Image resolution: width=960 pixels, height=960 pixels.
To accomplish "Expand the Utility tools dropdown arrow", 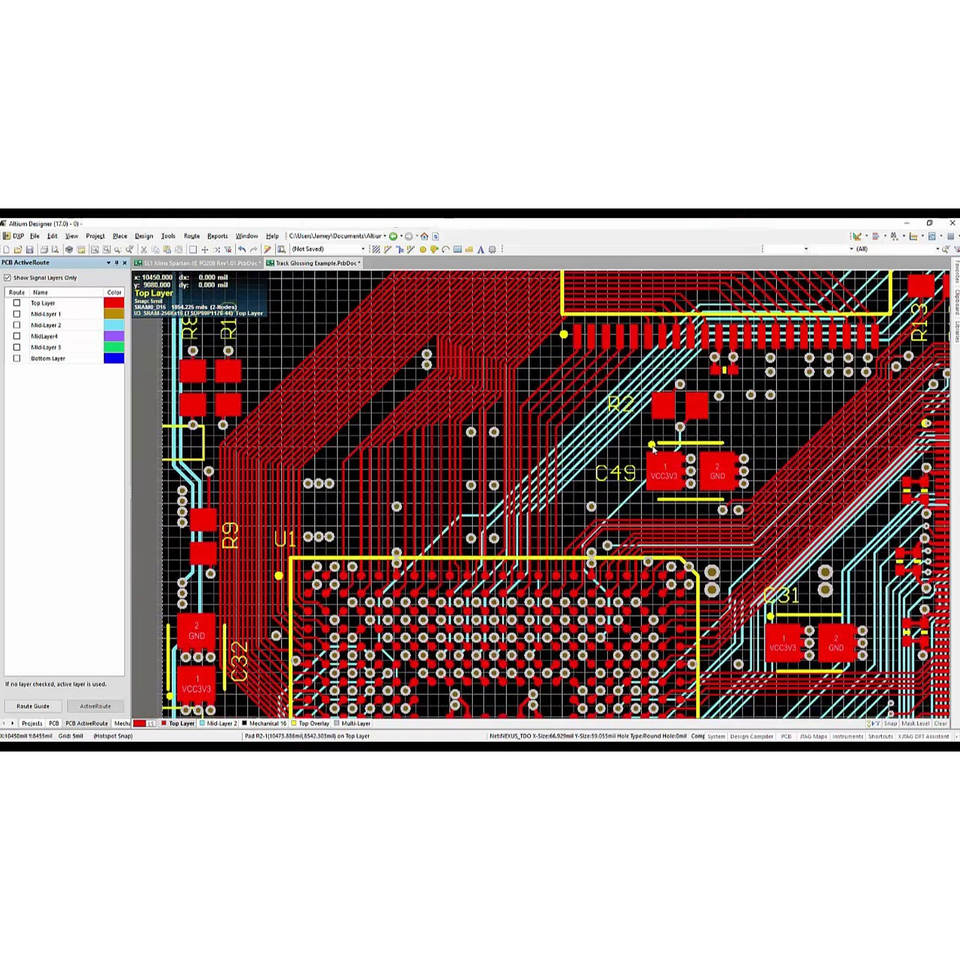I will point(867,236).
